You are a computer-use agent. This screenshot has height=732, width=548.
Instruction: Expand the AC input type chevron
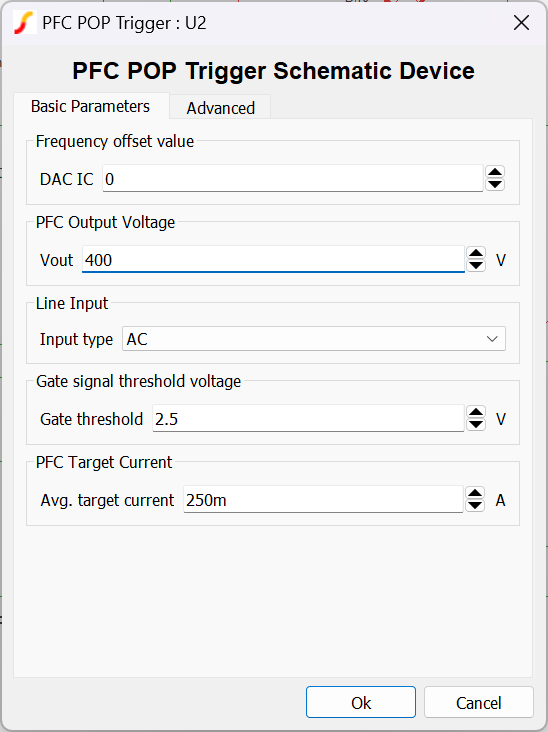pyautogui.click(x=492, y=339)
